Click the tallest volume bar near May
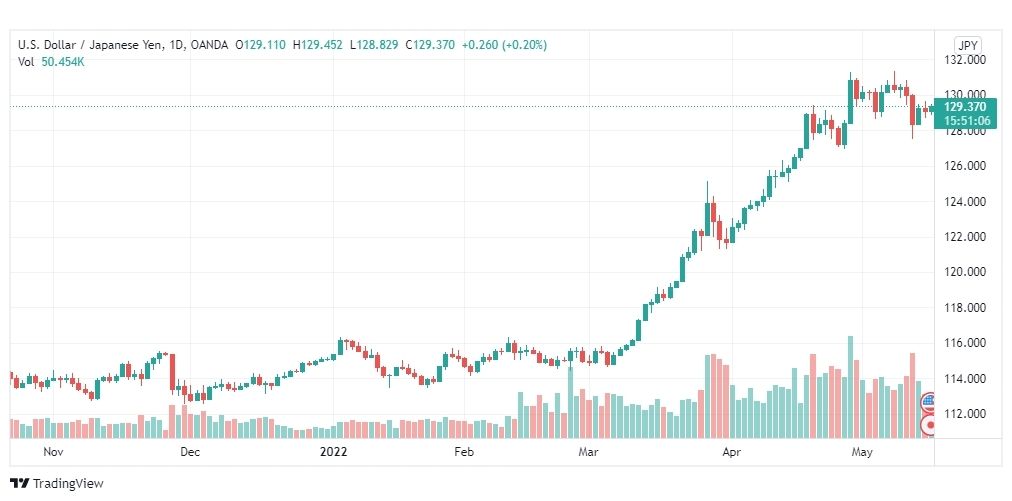 click(851, 387)
